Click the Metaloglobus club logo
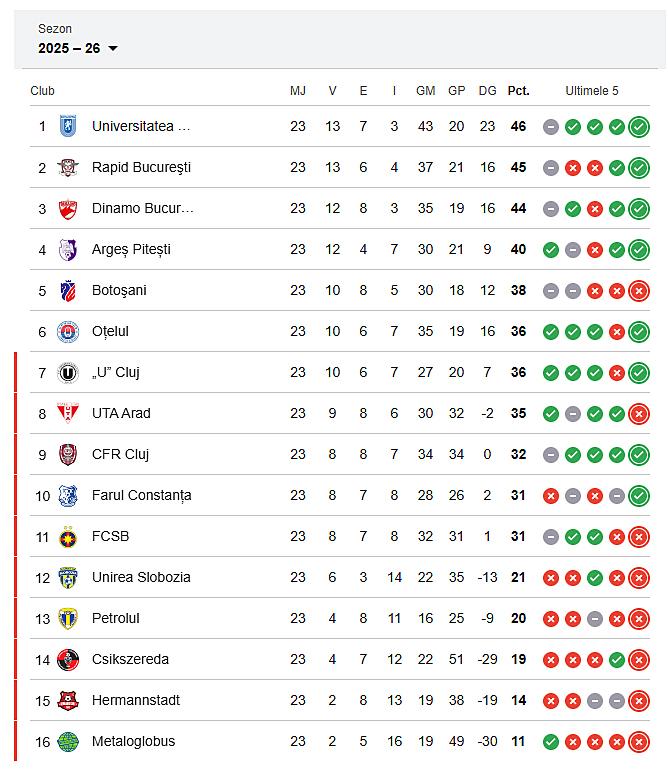This screenshot has height=779, width=668. coord(68,741)
